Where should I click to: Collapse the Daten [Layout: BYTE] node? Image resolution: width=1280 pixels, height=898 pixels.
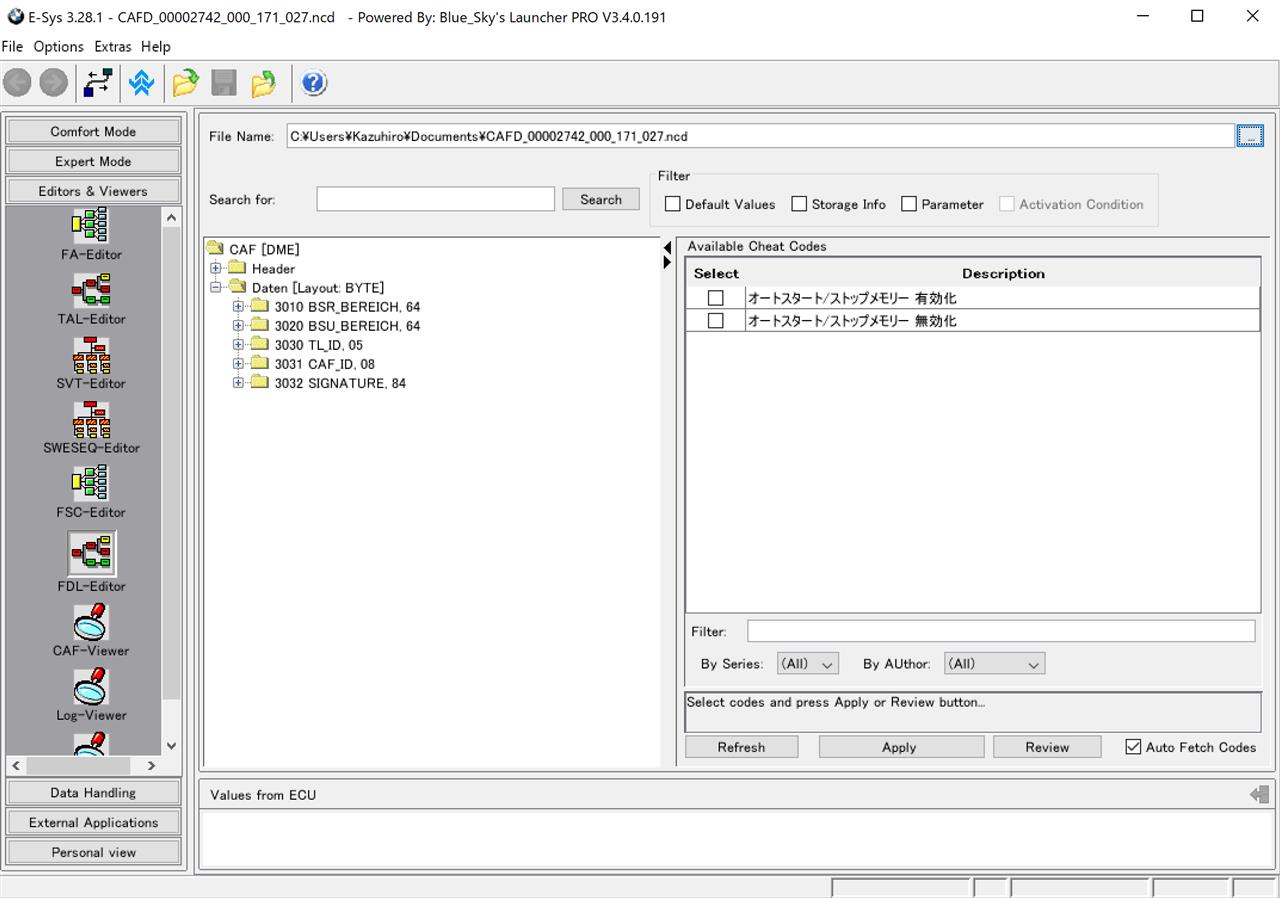(x=215, y=287)
